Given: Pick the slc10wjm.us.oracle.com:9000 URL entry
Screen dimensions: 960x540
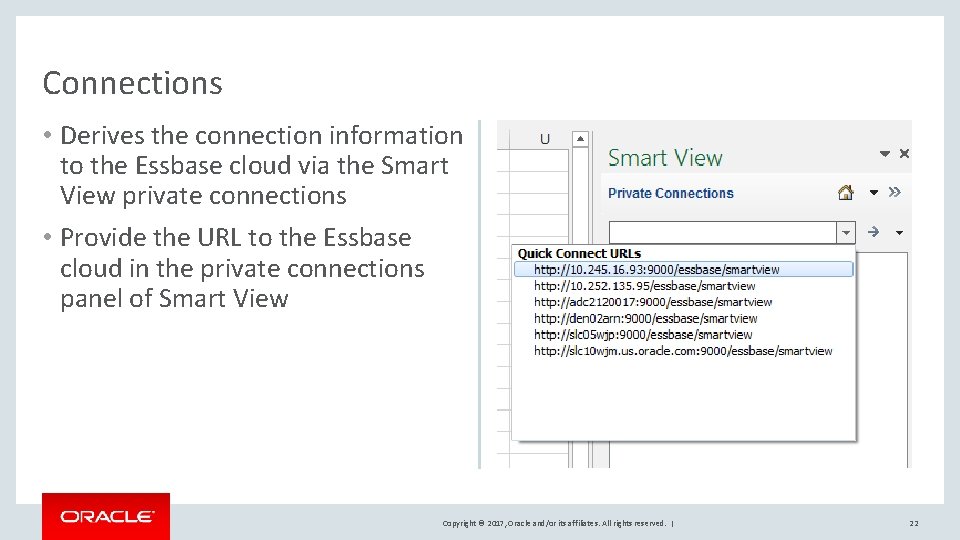Looking at the screenshot, I should (683, 351).
